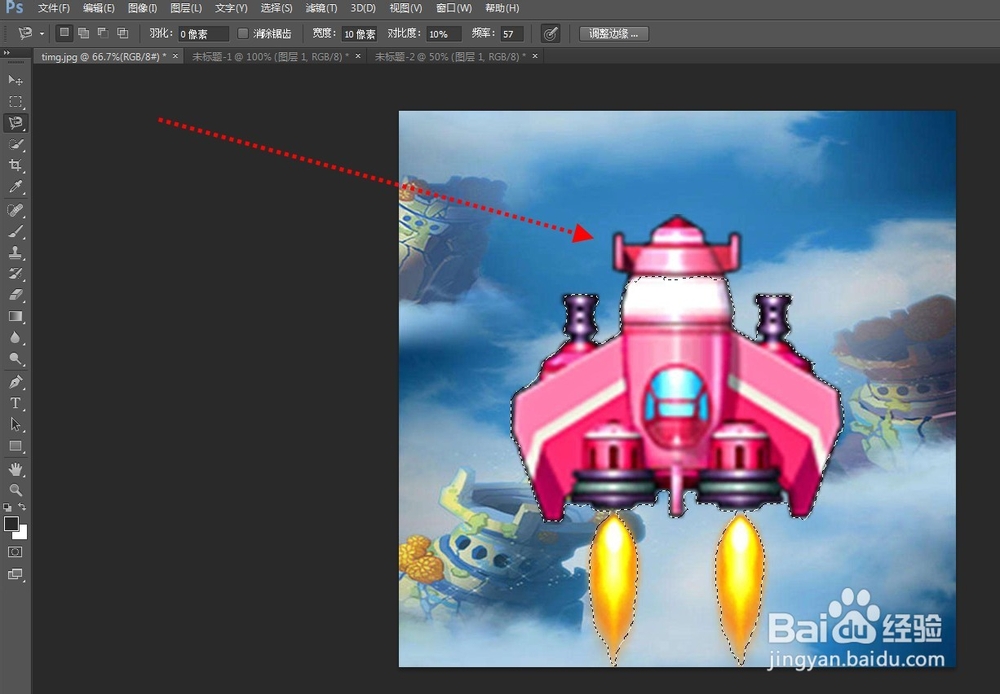The image size is (1000, 694).
Task: Reset default foreground and background colors
Action: point(7,507)
